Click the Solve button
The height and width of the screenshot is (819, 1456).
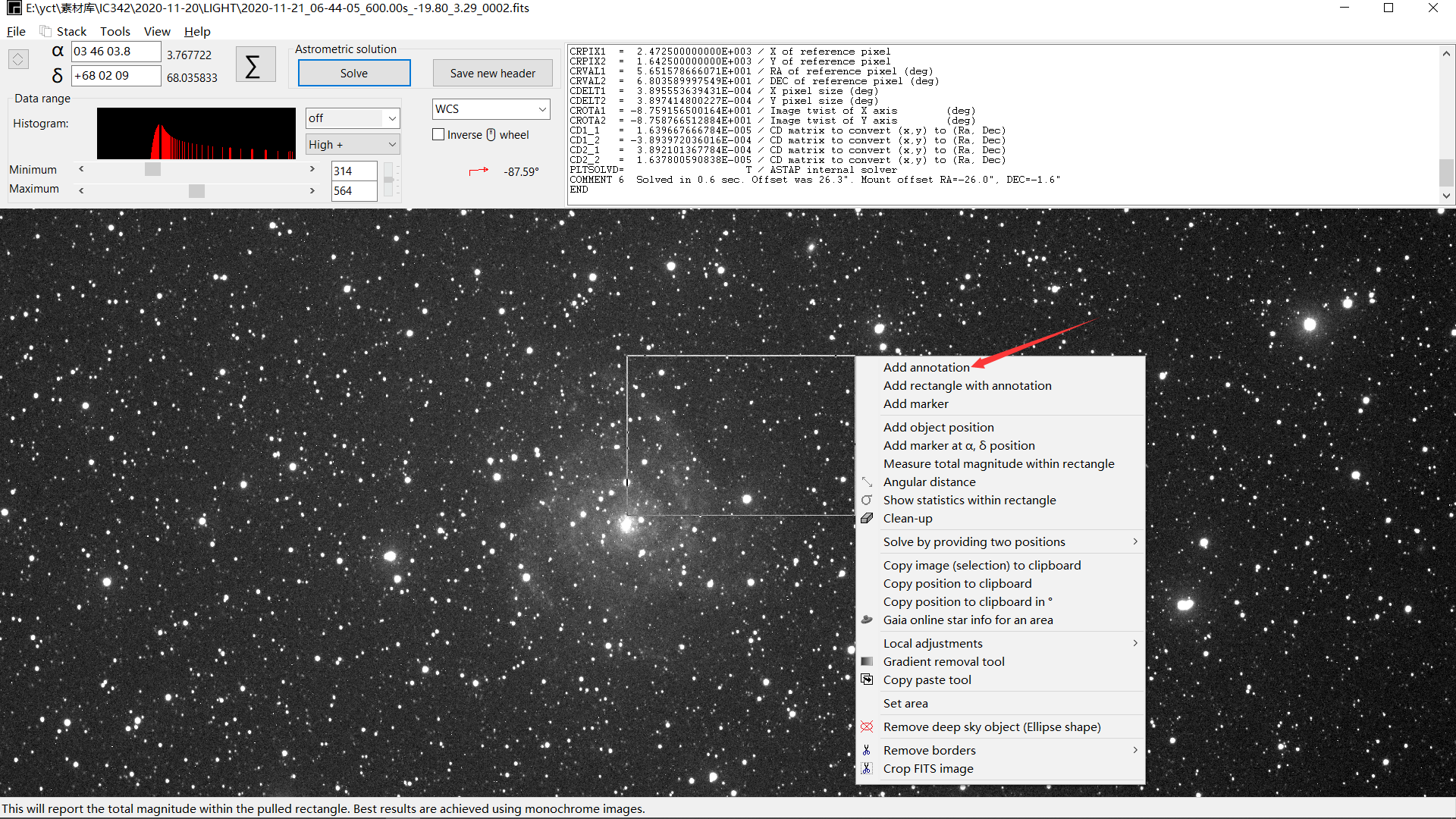pyautogui.click(x=354, y=73)
